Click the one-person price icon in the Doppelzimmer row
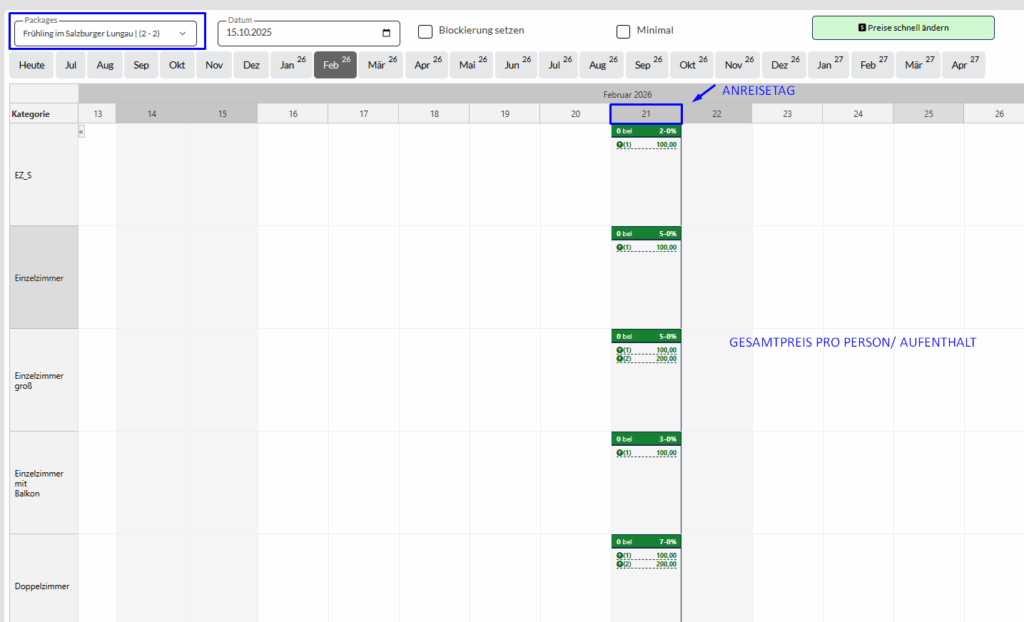 pyautogui.click(x=621, y=555)
